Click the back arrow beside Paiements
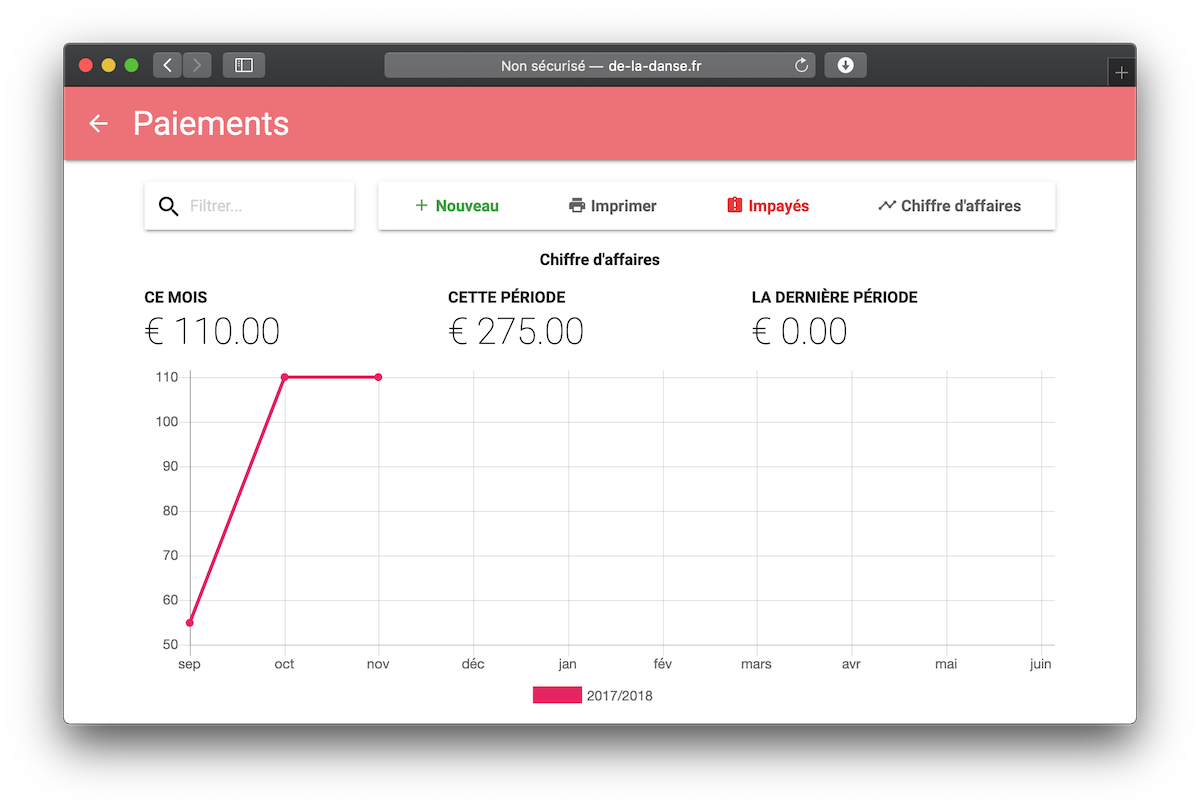 click(x=98, y=124)
